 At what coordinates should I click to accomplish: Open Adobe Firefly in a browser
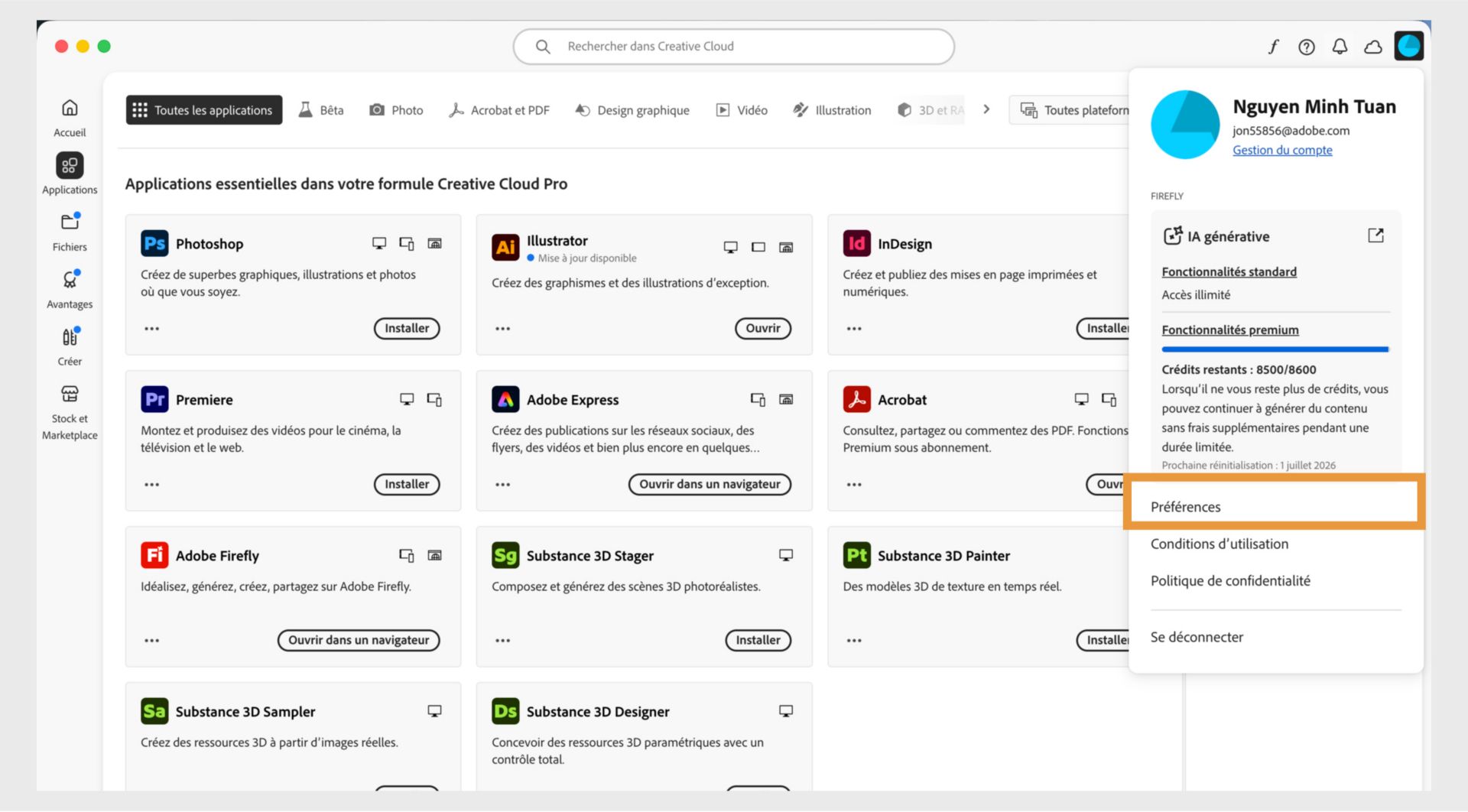[x=359, y=640]
